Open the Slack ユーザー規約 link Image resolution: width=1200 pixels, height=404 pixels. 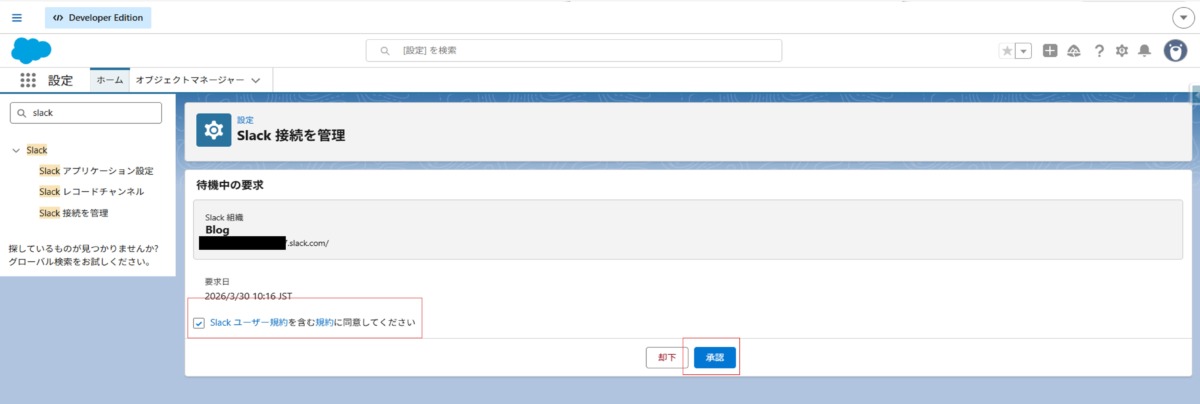[249, 323]
